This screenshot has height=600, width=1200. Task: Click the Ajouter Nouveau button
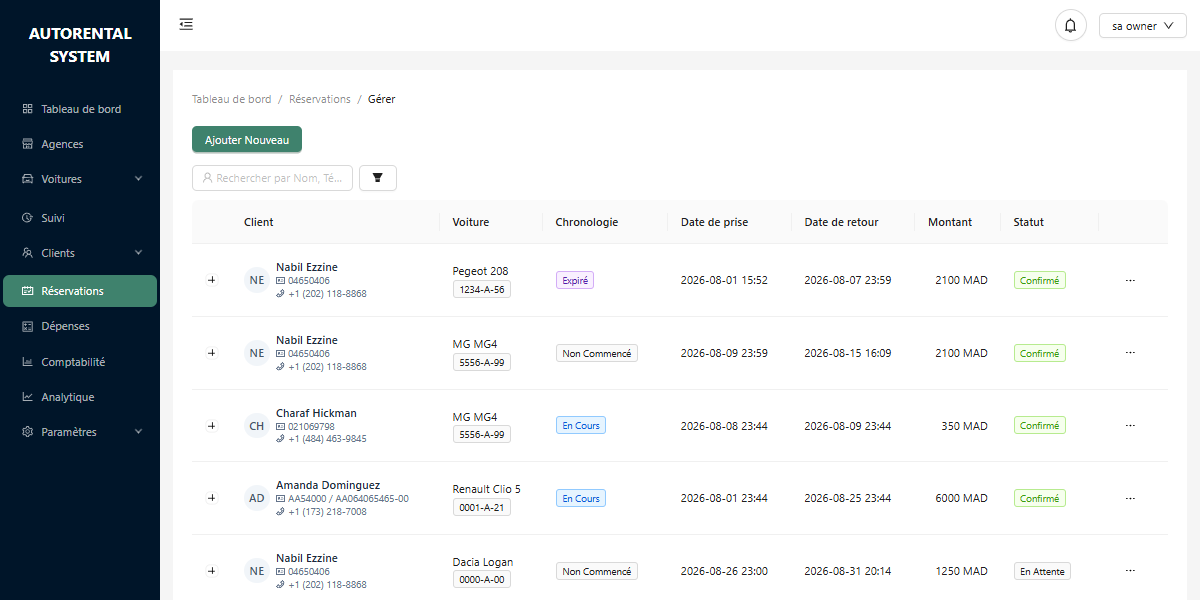247,140
